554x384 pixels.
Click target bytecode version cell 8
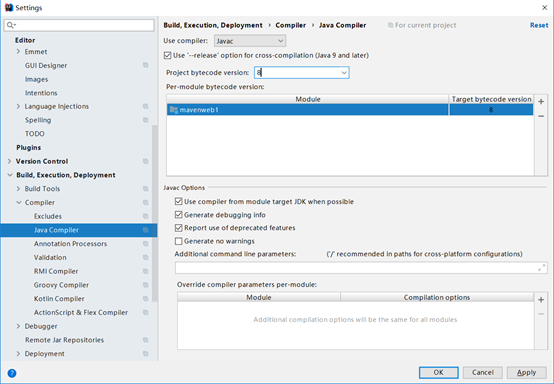click(x=491, y=110)
